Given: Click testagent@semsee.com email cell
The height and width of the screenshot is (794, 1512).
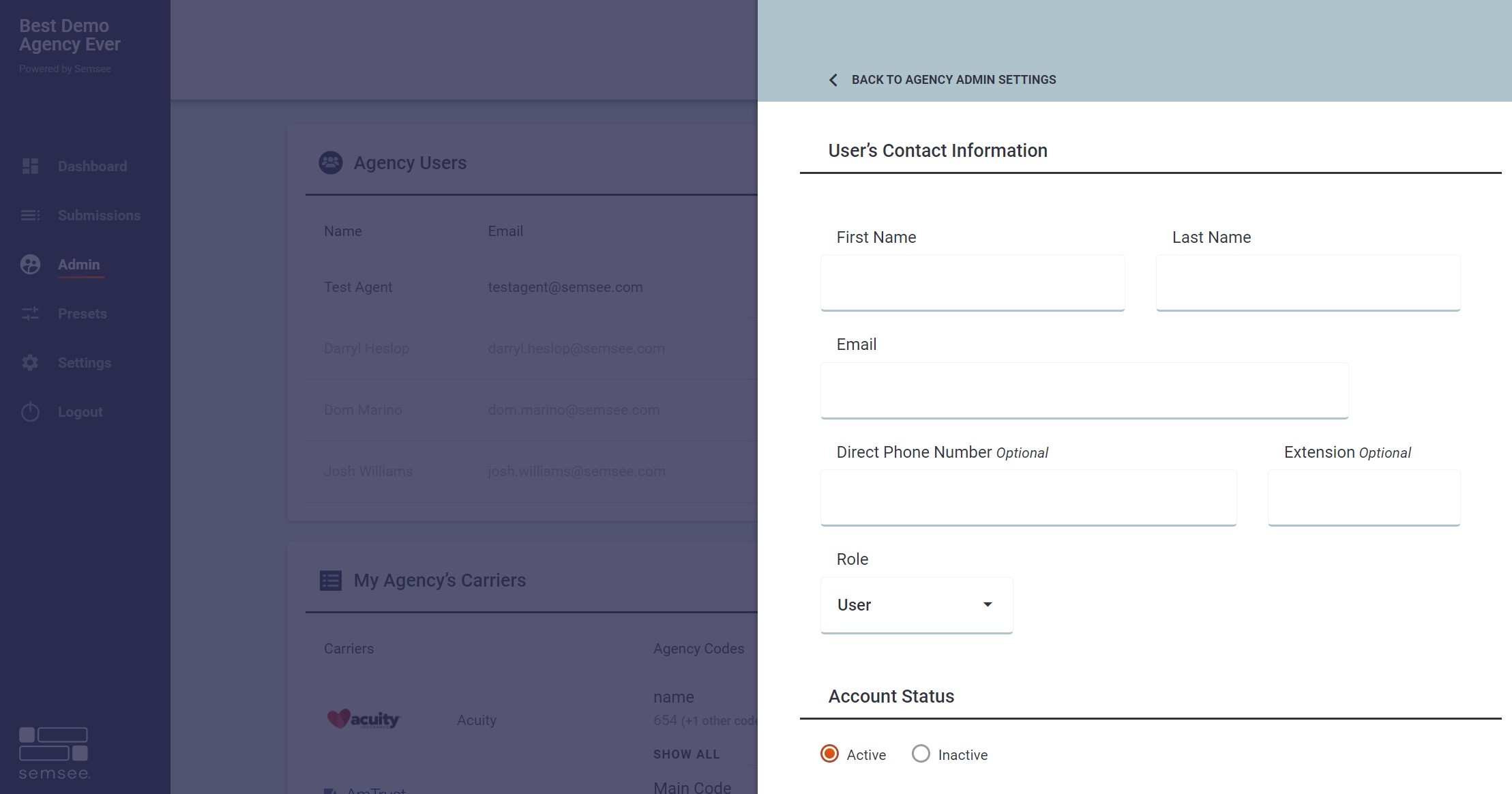Looking at the screenshot, I should (565, 287).
